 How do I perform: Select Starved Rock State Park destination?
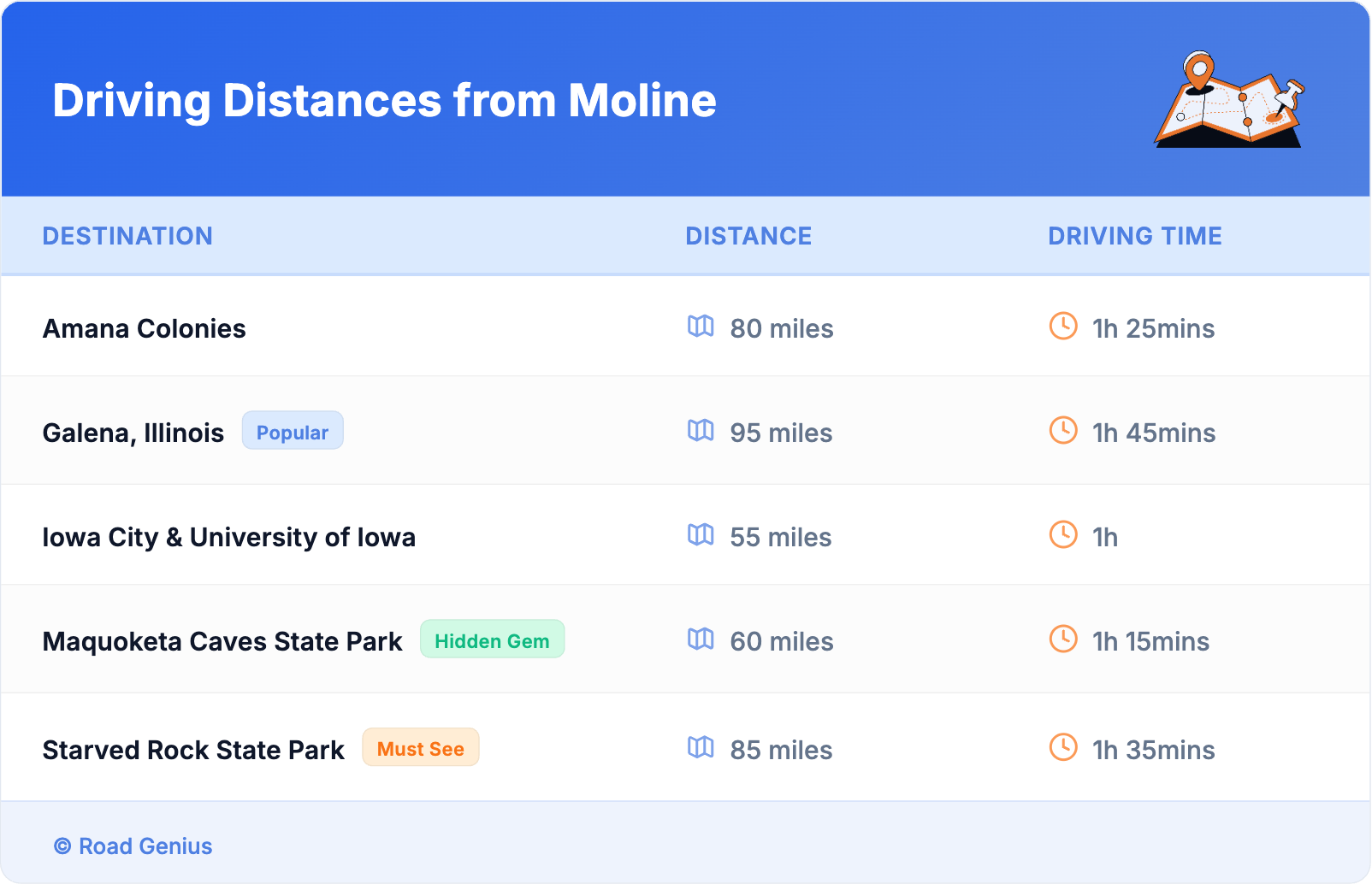click(193, 750)
